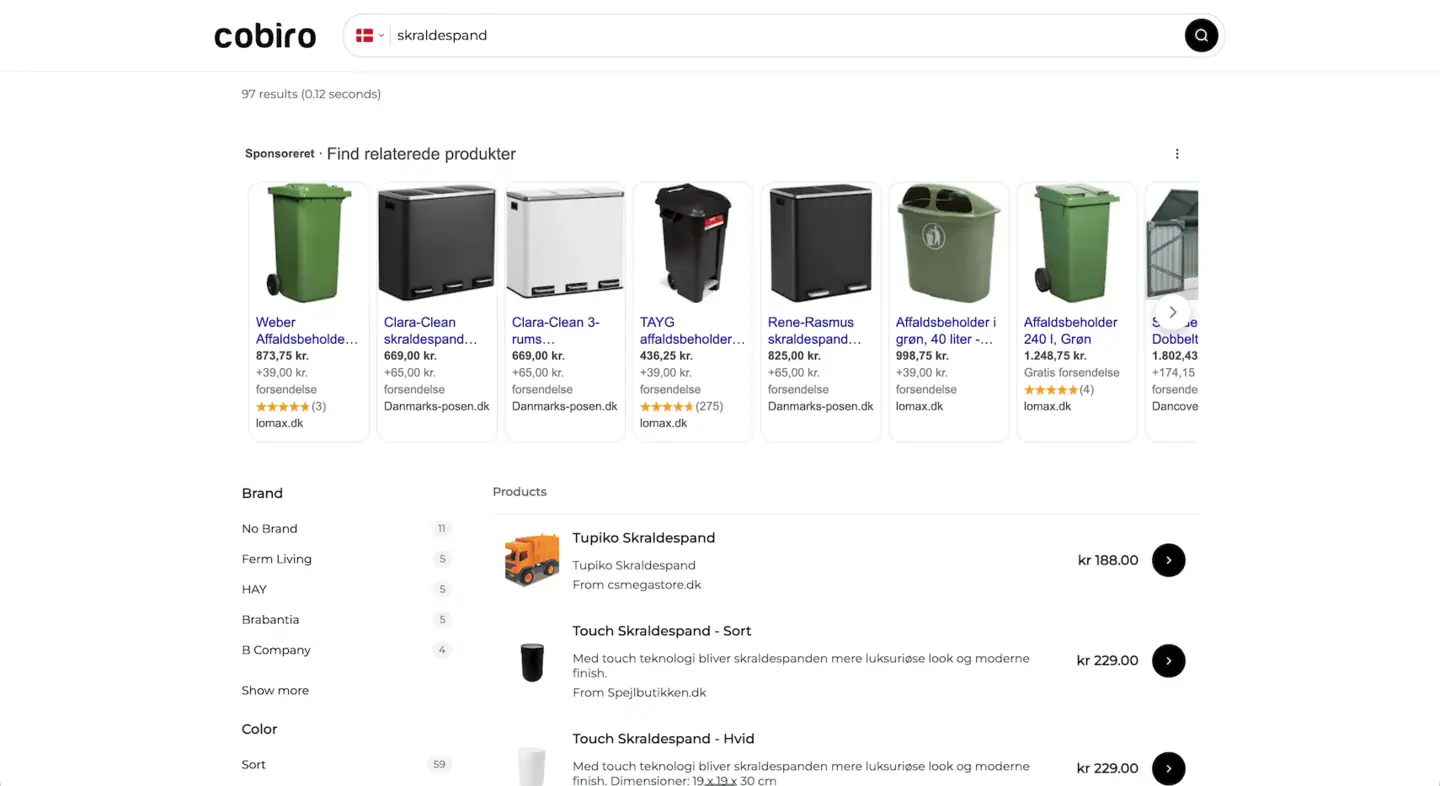Click the orange garbage truck thumbnail
Image resolution: width=1440 pixels, height=786 pixels.
point(532,560)
